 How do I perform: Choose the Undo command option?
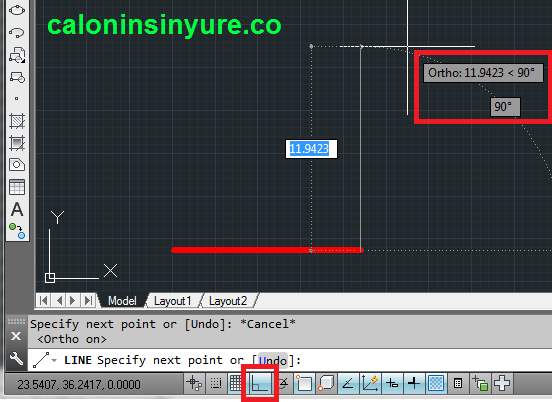tap(273, 360)
